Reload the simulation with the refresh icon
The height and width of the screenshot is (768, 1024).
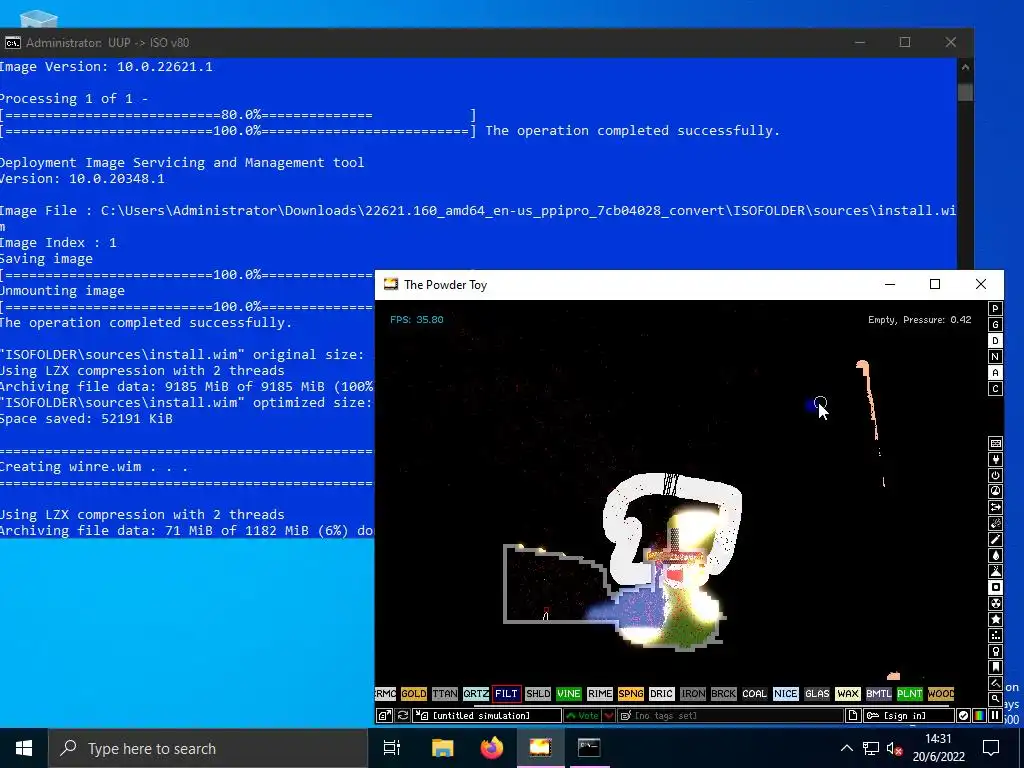click(403, 716)
